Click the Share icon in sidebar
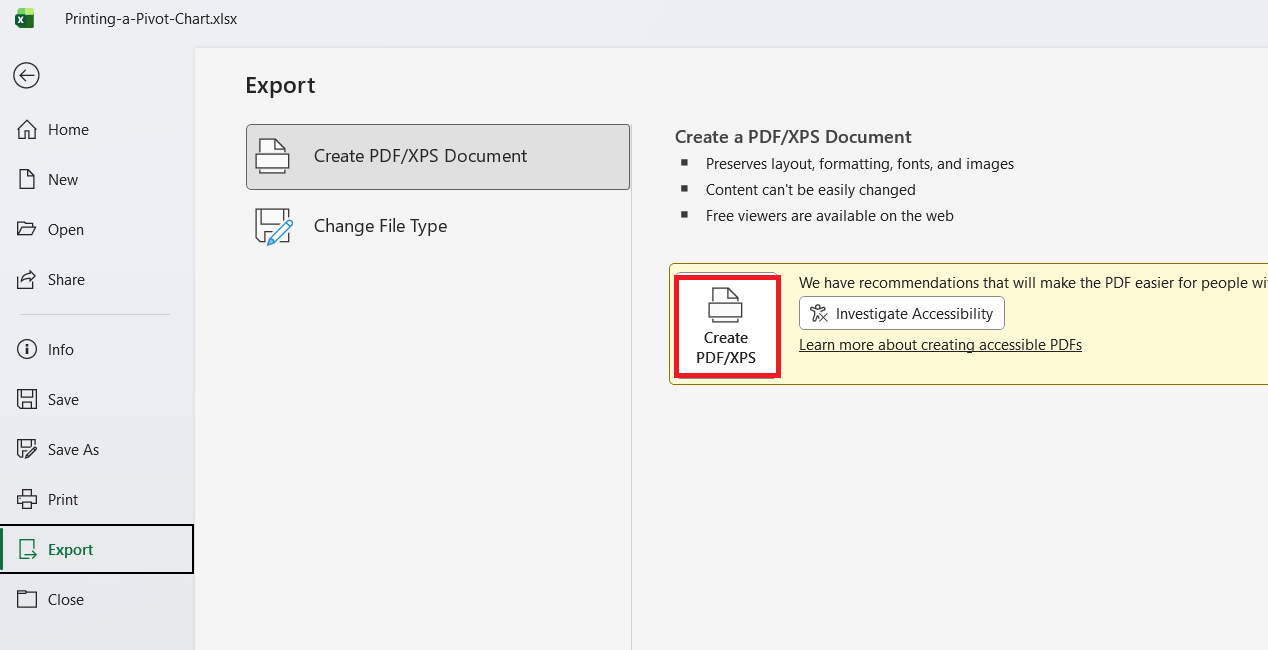This screenshot has width=1268, height=650. tap(27, 280)
